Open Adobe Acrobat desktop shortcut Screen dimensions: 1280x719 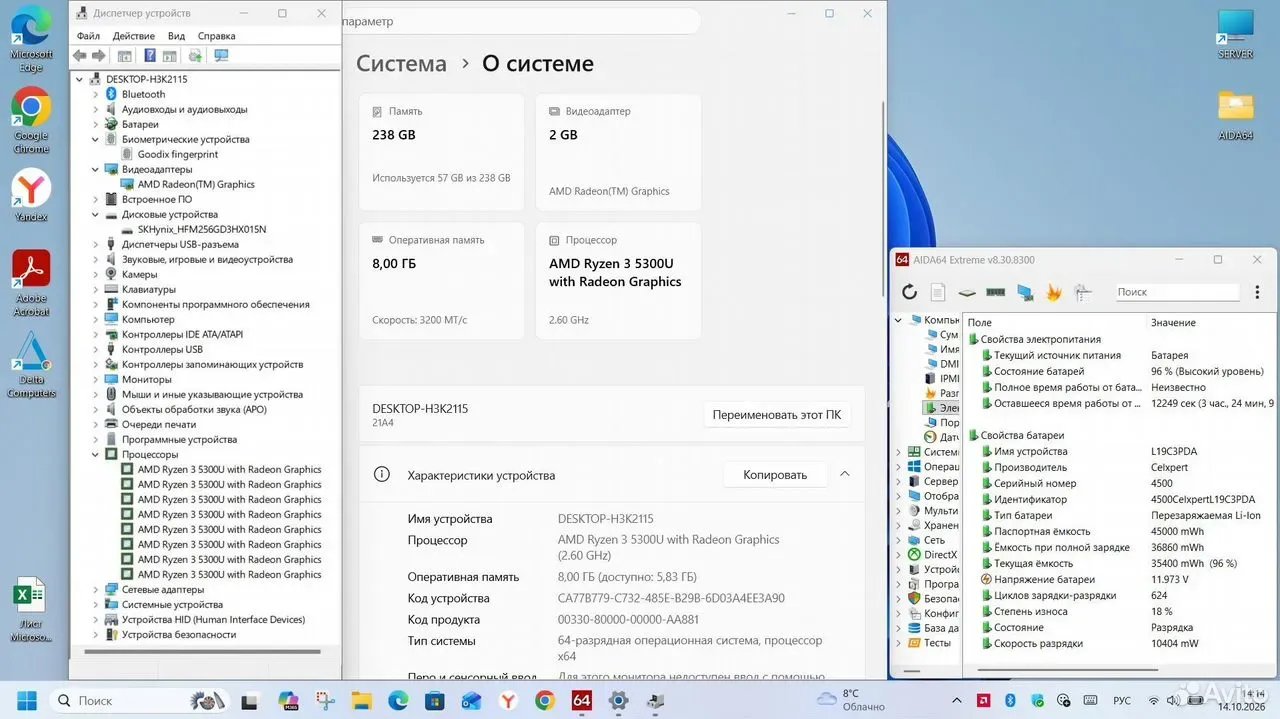point(31,283)
